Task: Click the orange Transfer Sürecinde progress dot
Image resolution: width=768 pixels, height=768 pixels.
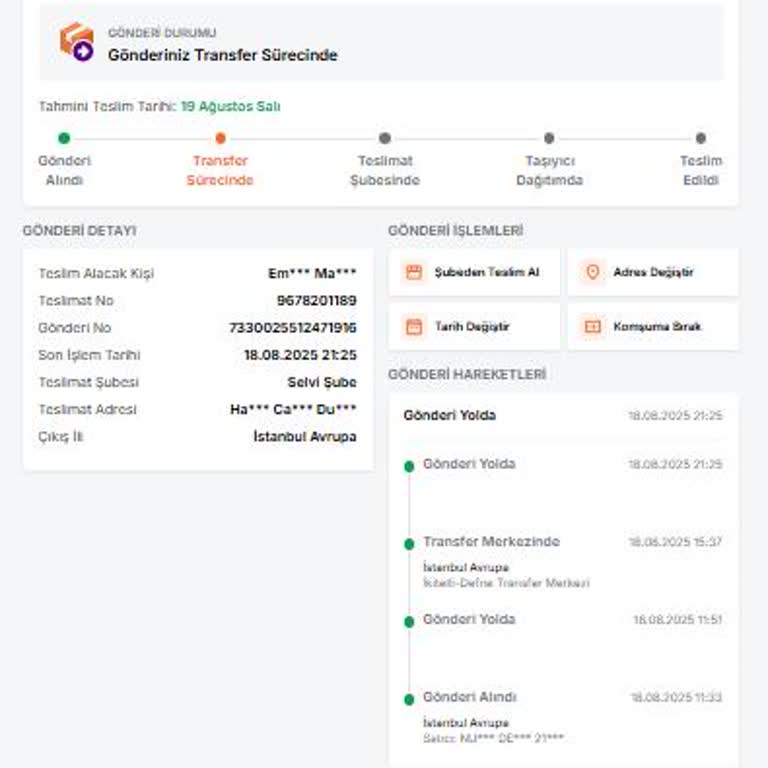Action: pos(220,138)
